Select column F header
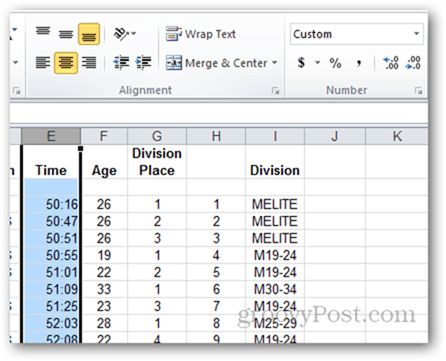This screenshot has width=446, height=361. 104,136
